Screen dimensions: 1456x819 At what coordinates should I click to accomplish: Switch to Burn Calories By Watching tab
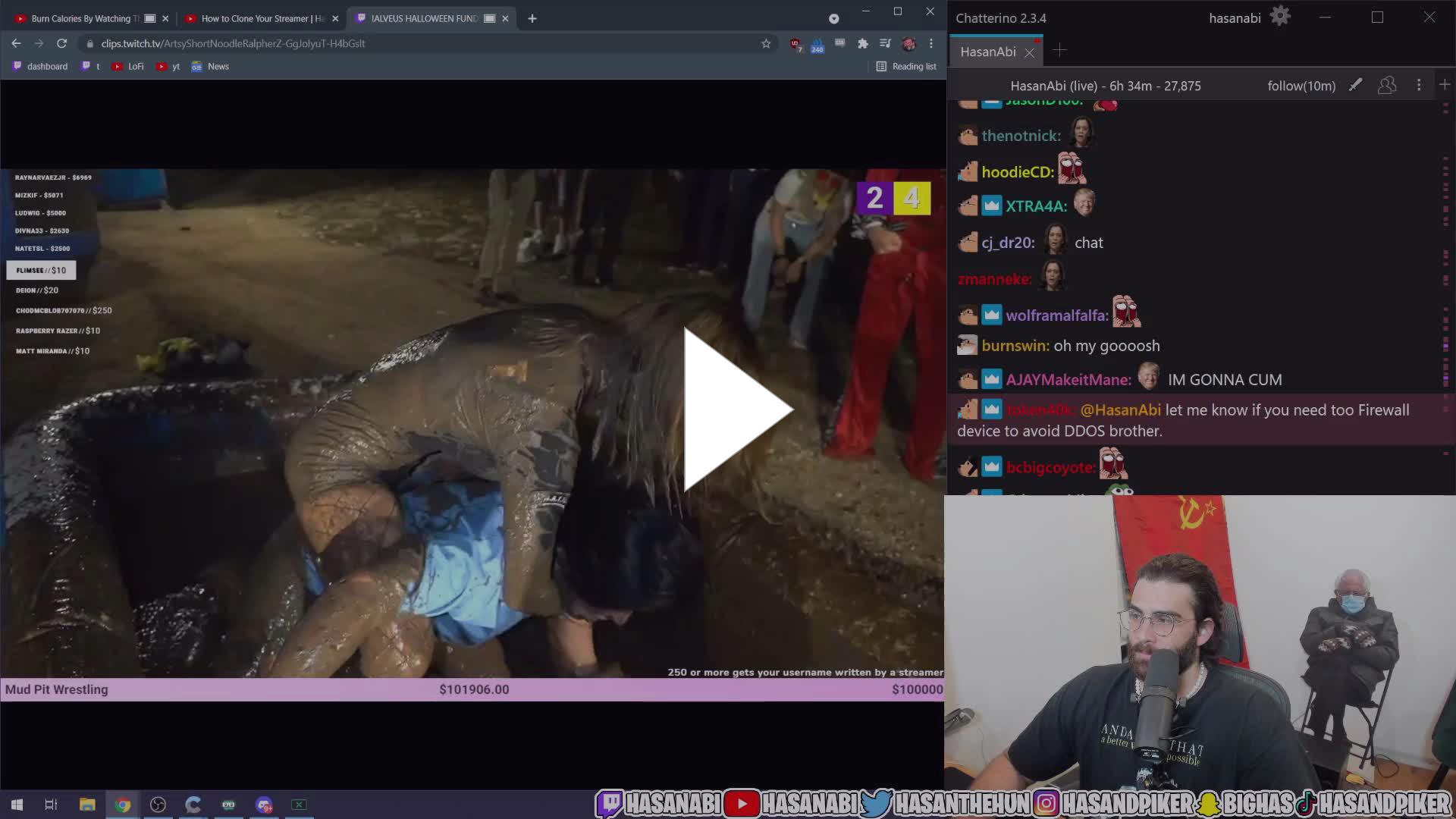[x=85, y=18]
